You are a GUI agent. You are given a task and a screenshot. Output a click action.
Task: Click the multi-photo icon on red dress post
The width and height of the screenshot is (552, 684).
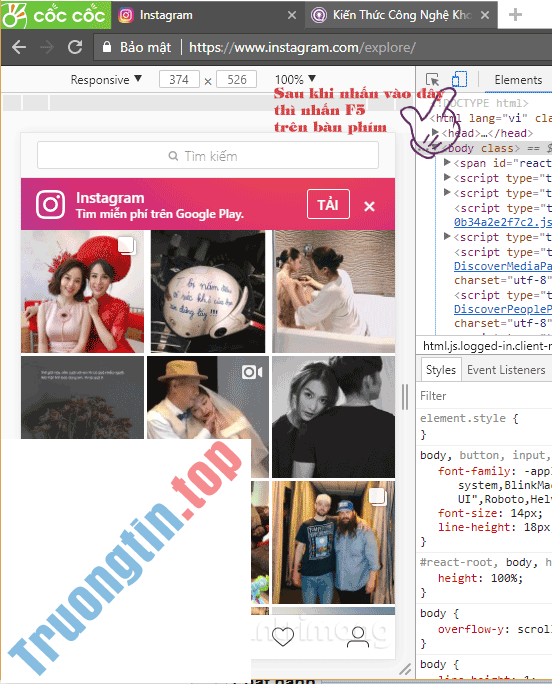pos(127,245)
